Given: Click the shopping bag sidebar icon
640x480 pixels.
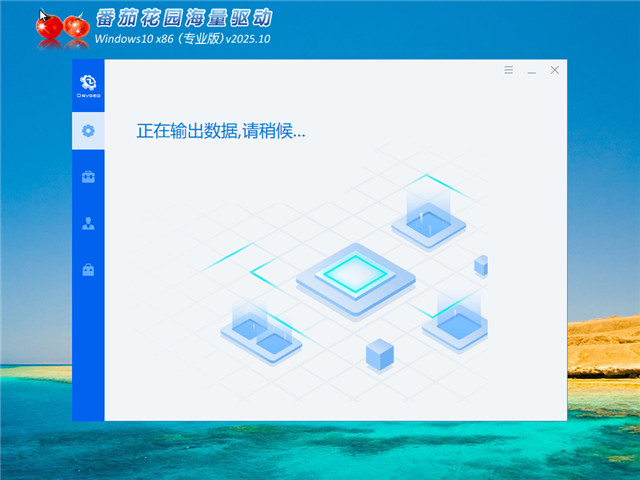Looking at the screenshot, I should point(88,269).
